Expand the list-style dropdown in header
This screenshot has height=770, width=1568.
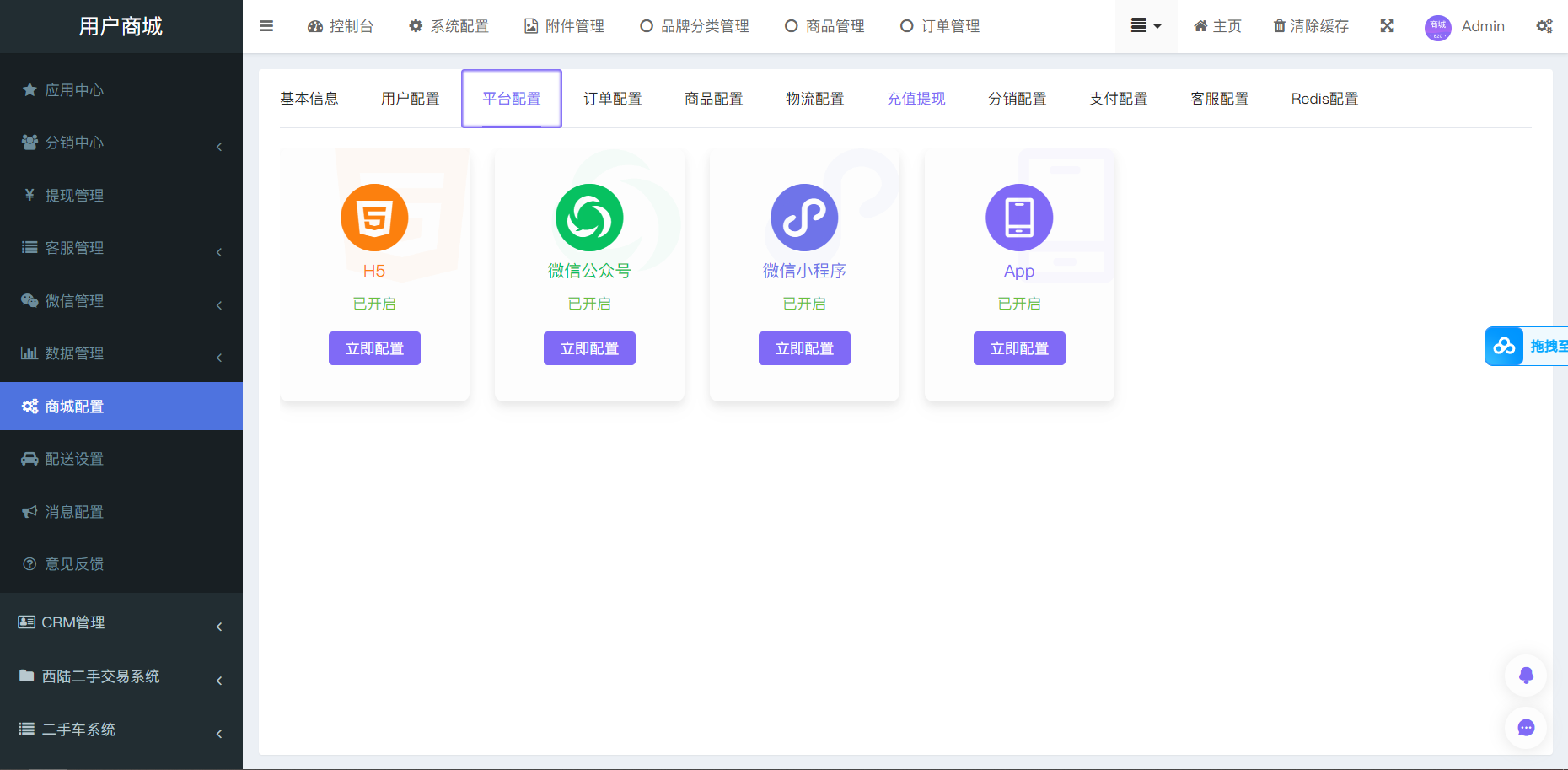coord(1146,26)
